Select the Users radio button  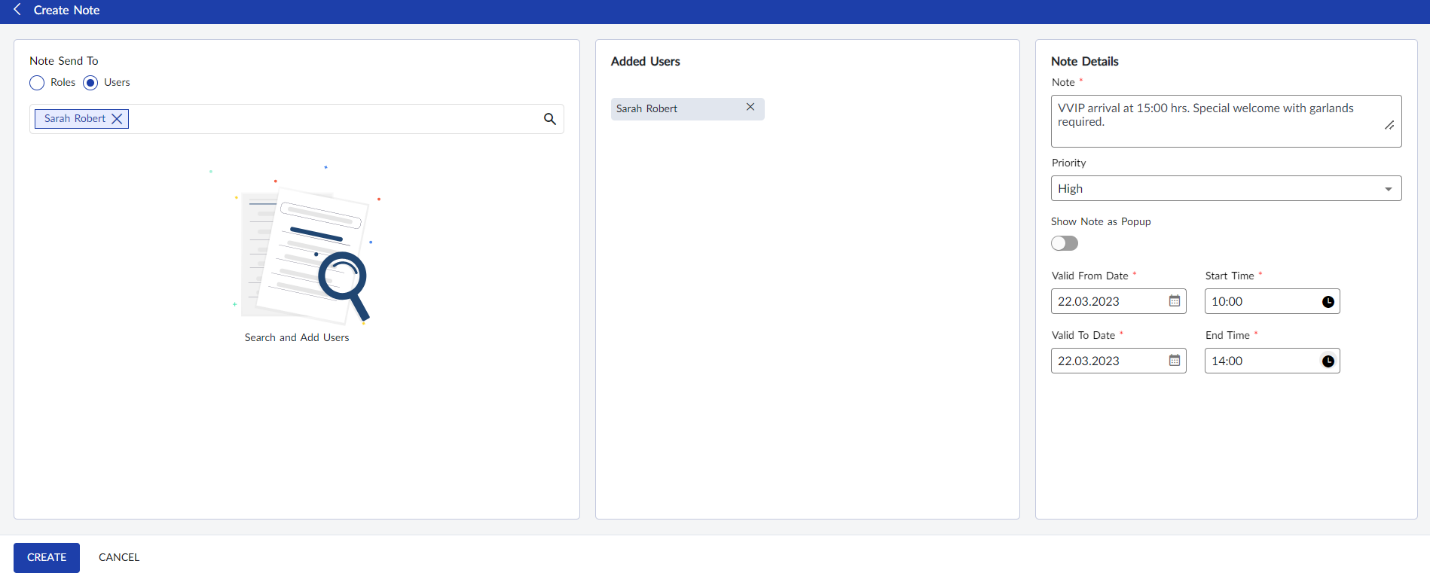(90, 82)
